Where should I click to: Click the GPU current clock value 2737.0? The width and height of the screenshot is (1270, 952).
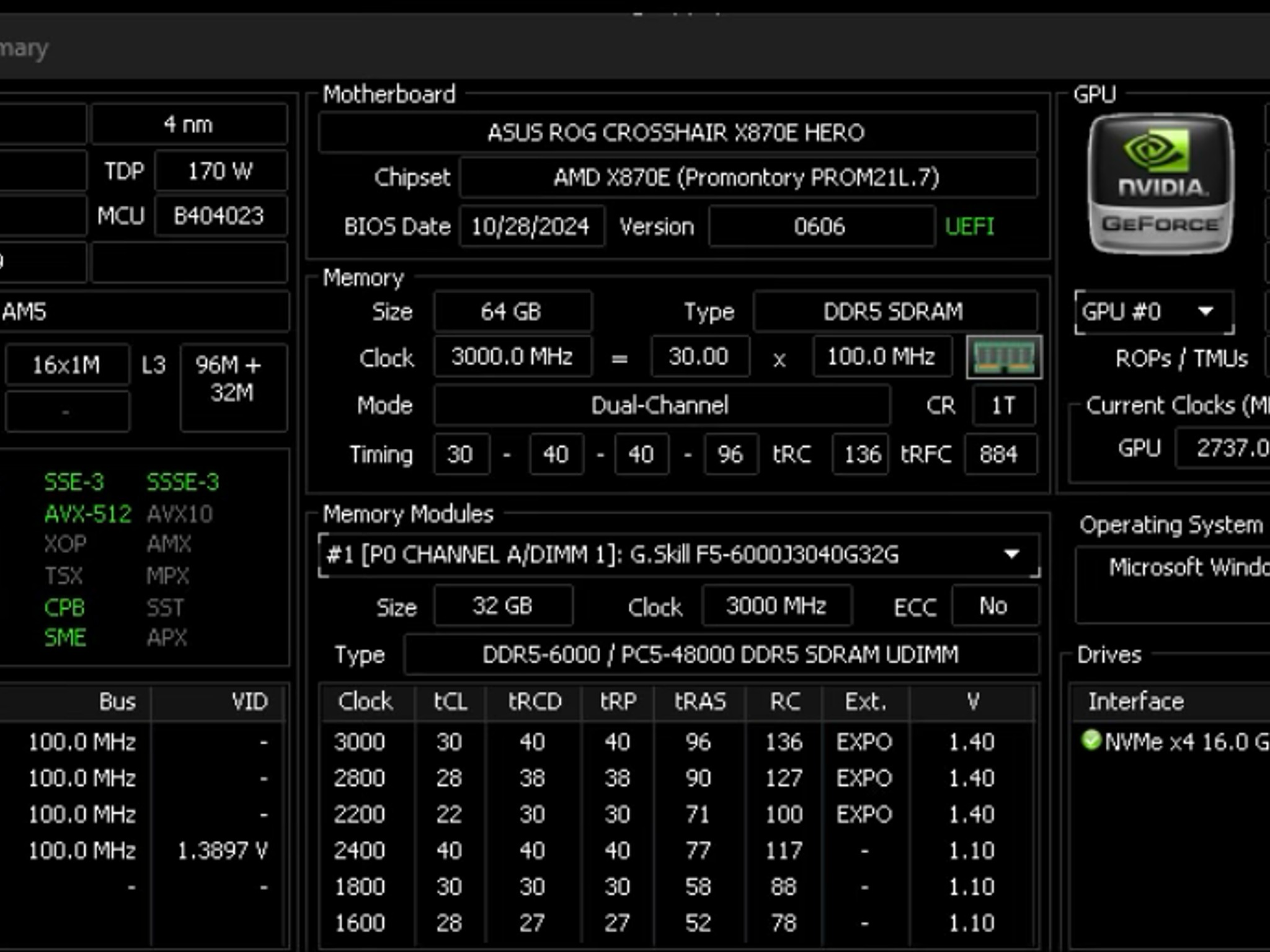(x=1223, y=448)
